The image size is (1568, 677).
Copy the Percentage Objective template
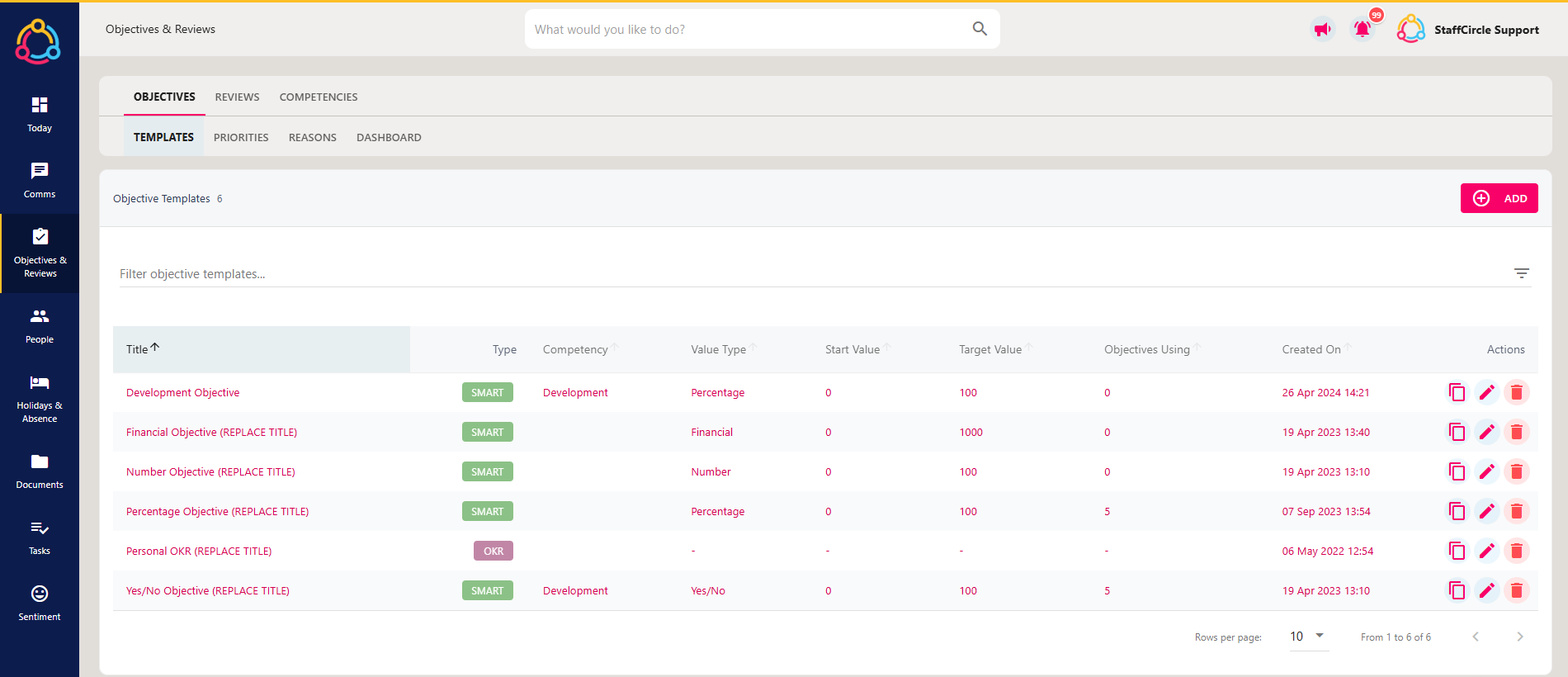tap(1457, 511)
